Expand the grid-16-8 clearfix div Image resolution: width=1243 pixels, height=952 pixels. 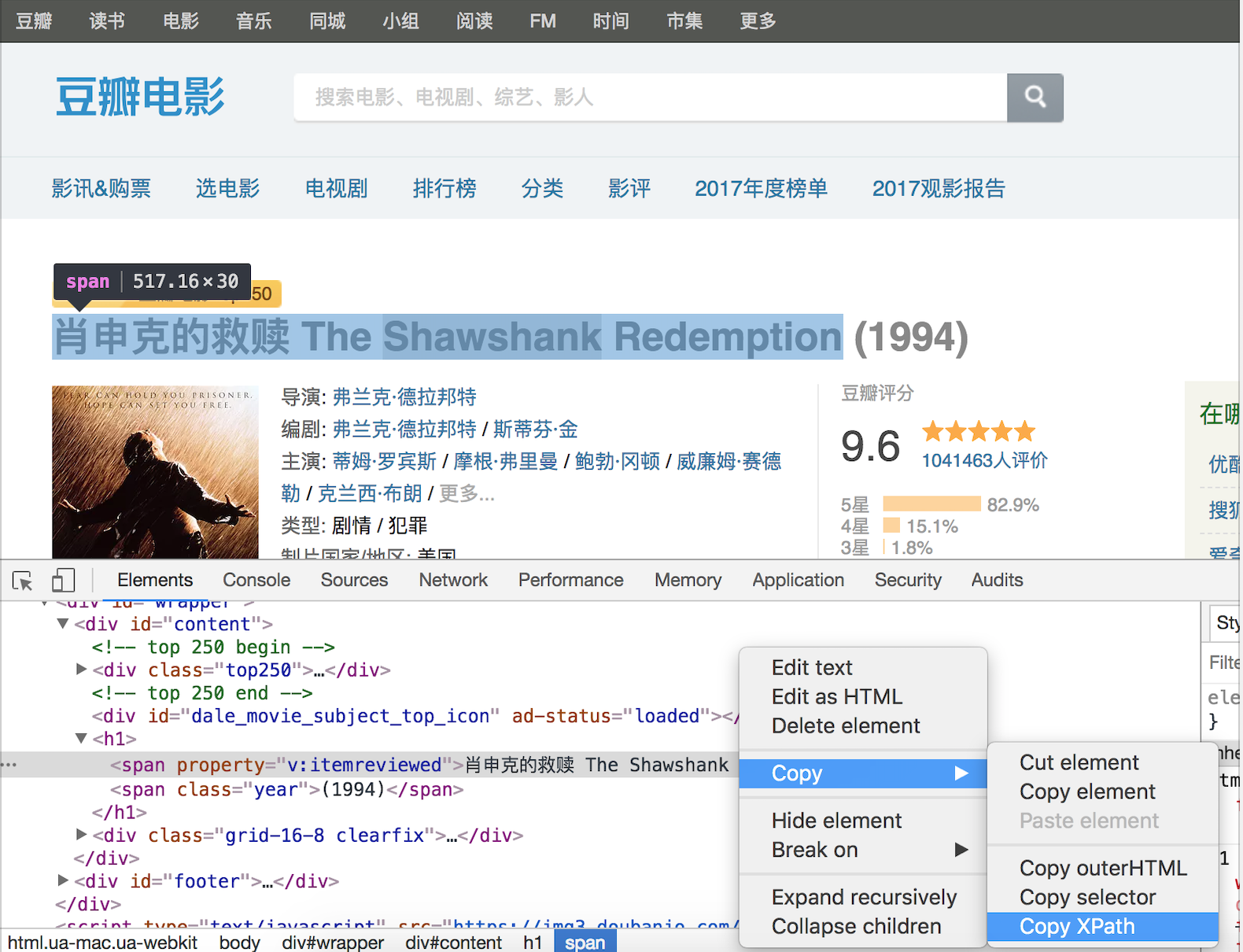tap(81, 834)
